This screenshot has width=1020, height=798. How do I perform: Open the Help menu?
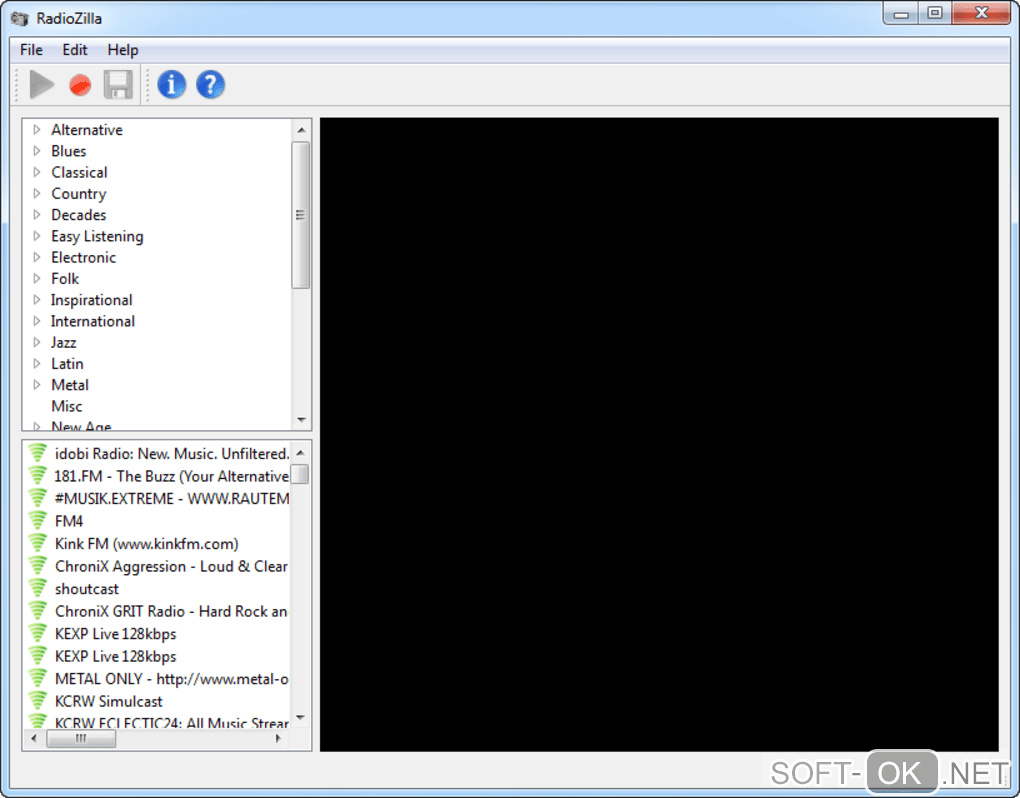123,50
